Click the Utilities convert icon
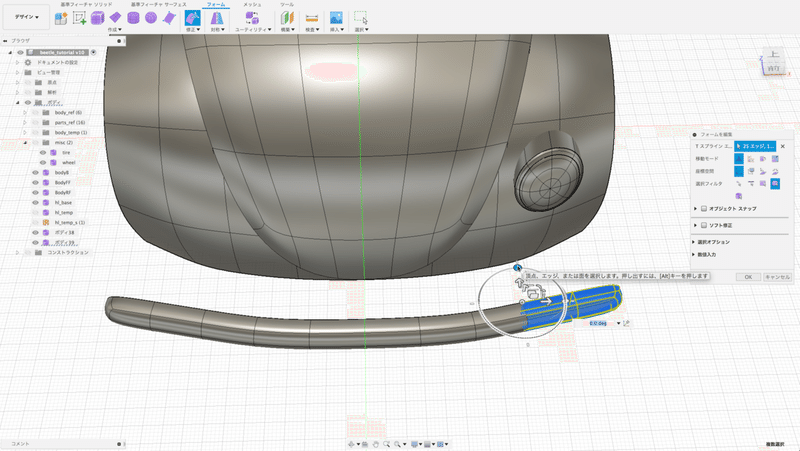The width and height of the screenshot is (800, 451). coord(252,18)
